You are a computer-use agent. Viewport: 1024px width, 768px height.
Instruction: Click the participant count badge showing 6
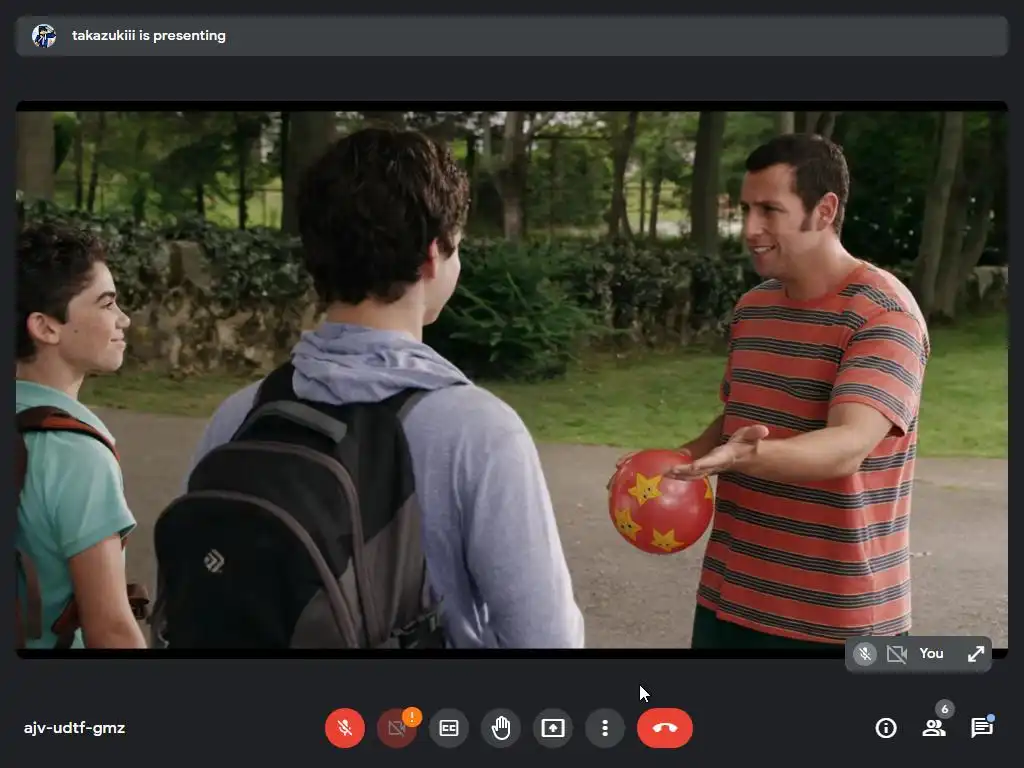[x=944, y=709]
